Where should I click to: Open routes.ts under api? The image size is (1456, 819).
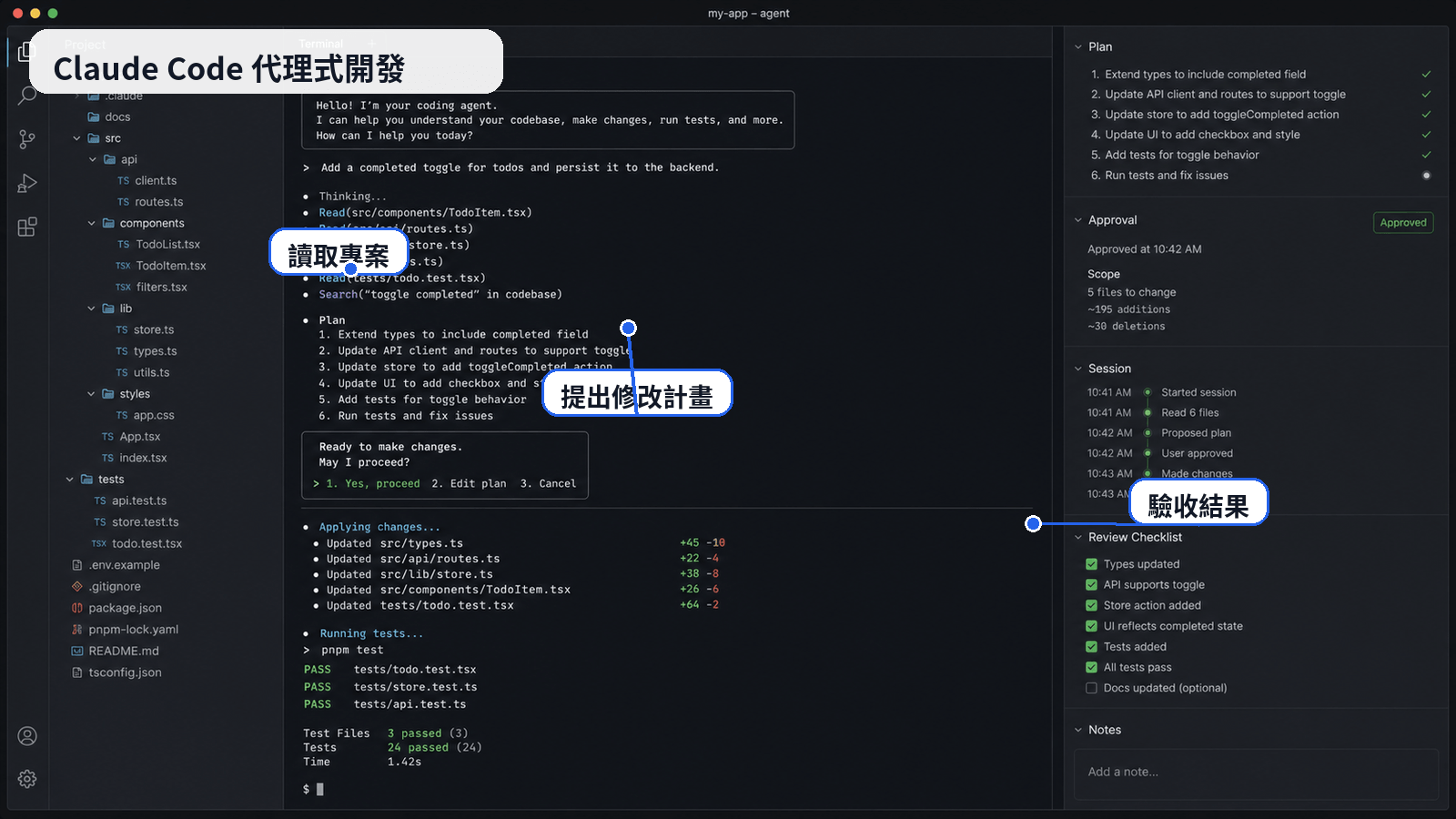point(159,202)
